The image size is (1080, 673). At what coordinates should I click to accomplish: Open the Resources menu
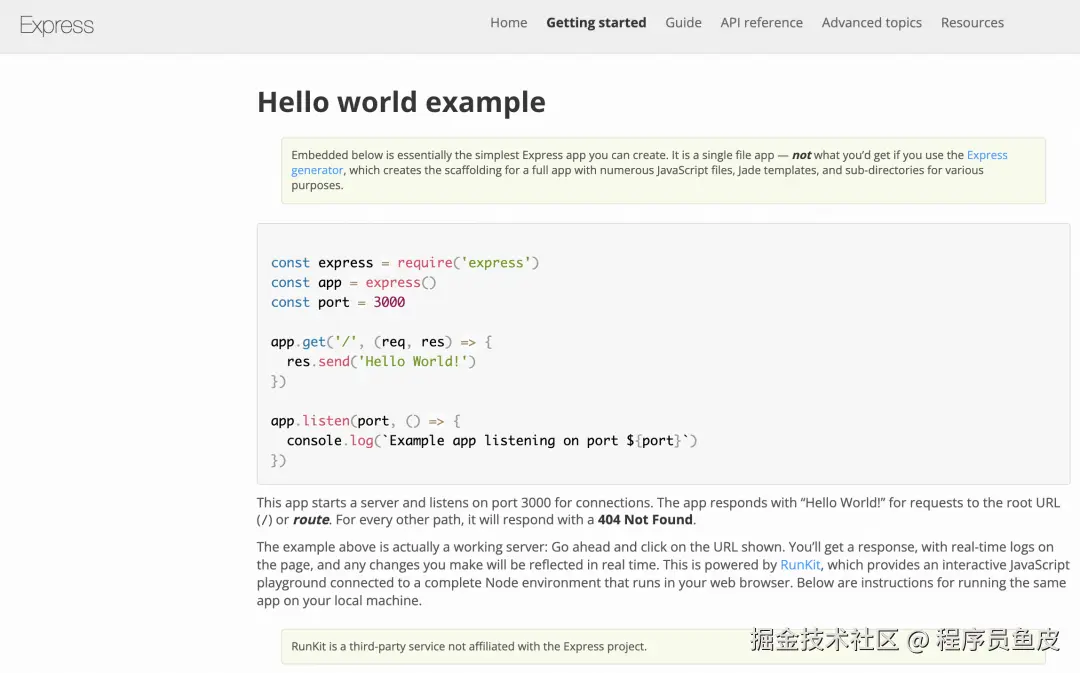(x=972, y=23)
